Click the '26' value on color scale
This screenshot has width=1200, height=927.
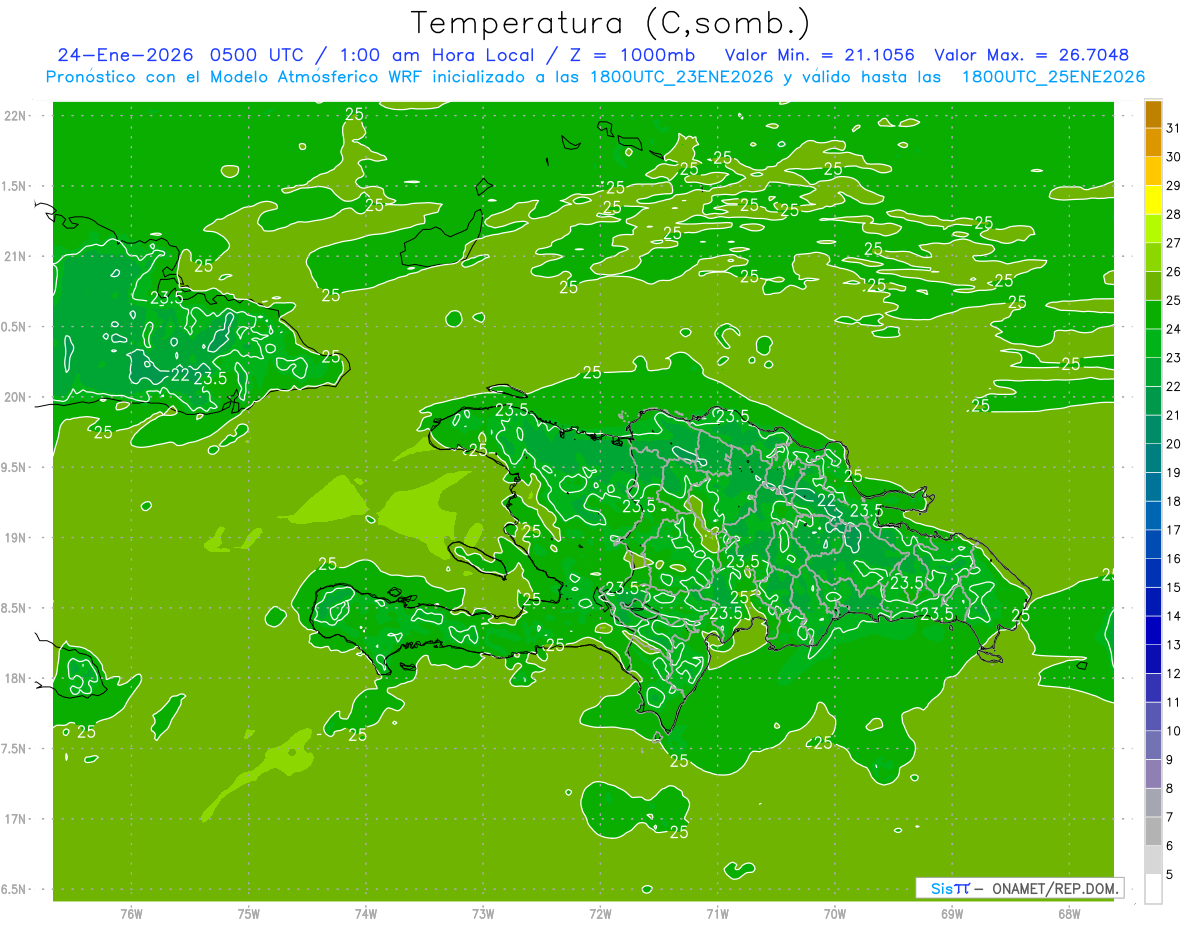pyautogui.click(x=1174, y=271)
